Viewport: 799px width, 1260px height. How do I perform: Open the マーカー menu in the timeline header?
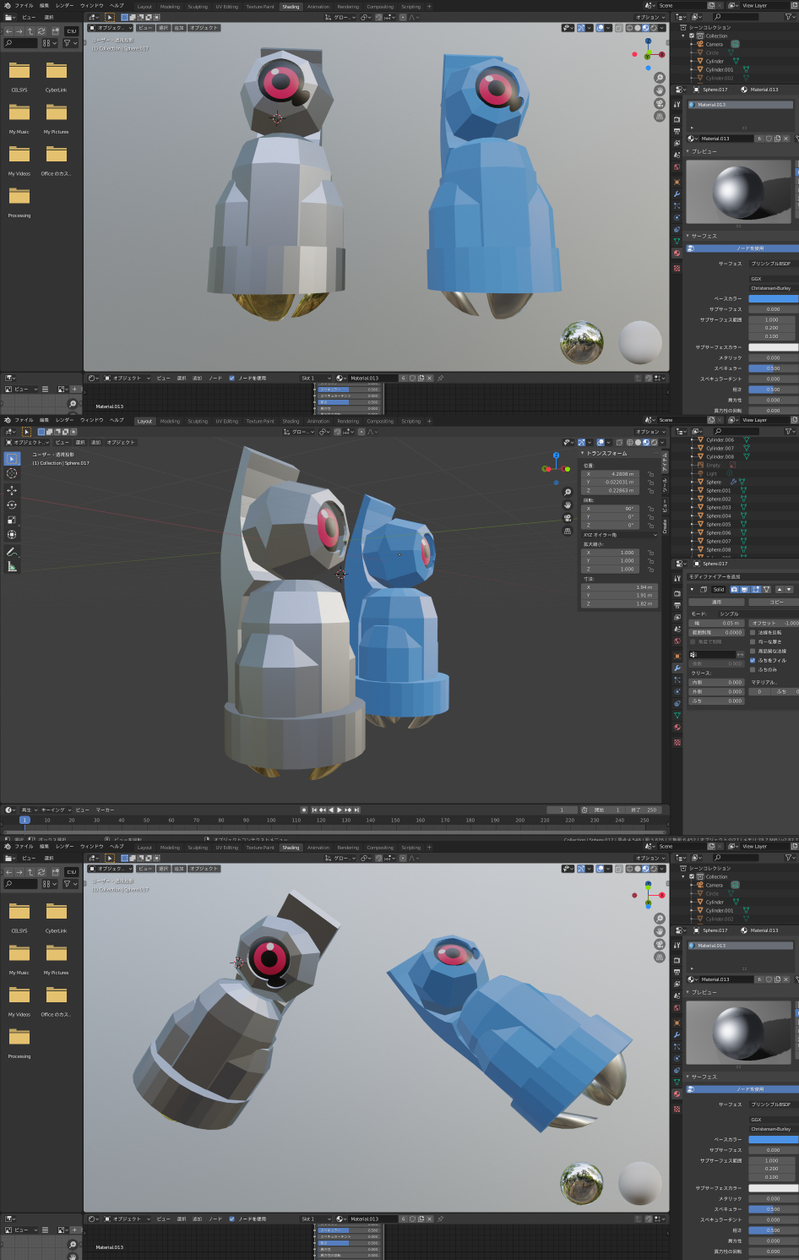105,810
